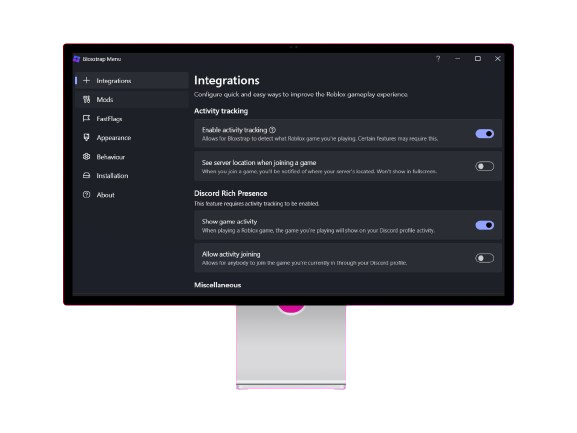The height and width of the screenshot is (433, 577).
Task: Click the Behaviour gear icon
Action: 86,156
